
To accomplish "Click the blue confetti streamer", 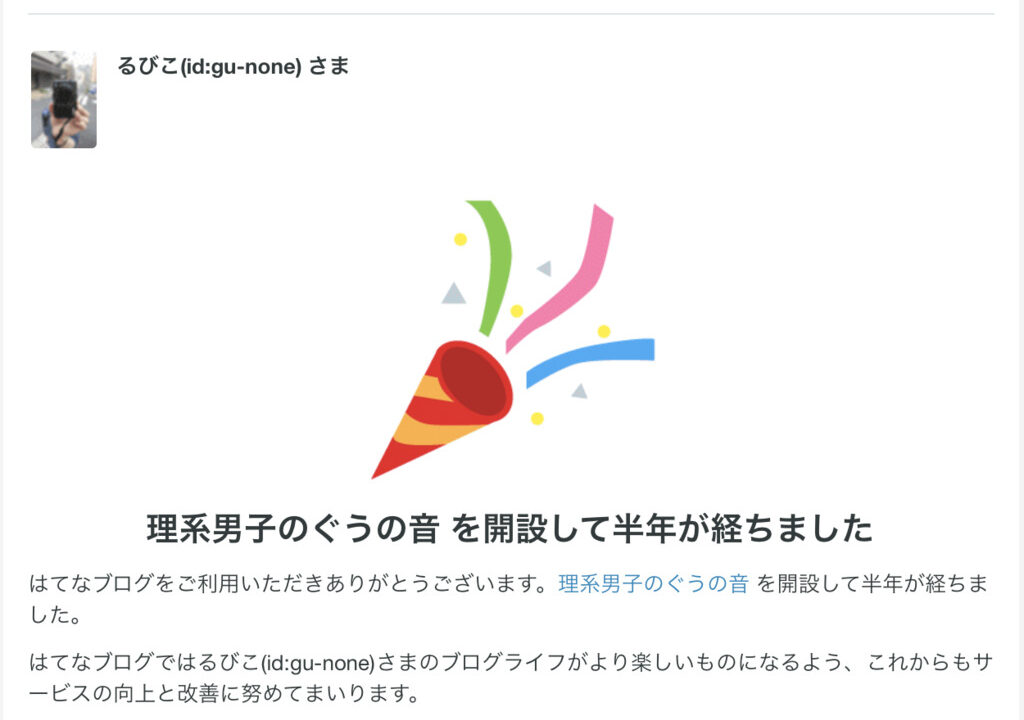I will click(x=590, y=363).
